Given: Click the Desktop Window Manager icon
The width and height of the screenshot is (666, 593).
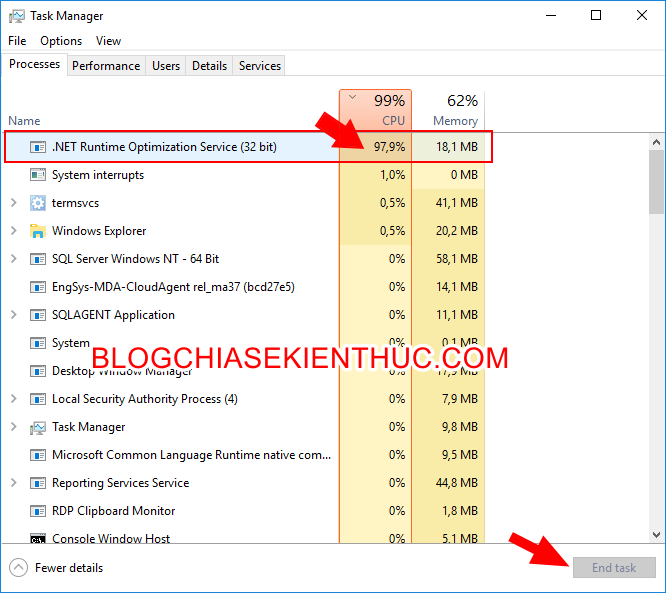Looking at the screenshot, I should (38, 371).
